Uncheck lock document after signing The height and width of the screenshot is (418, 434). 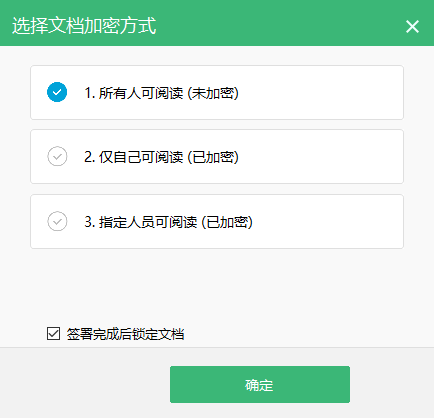pyautogui.click(x=53, y=334)
